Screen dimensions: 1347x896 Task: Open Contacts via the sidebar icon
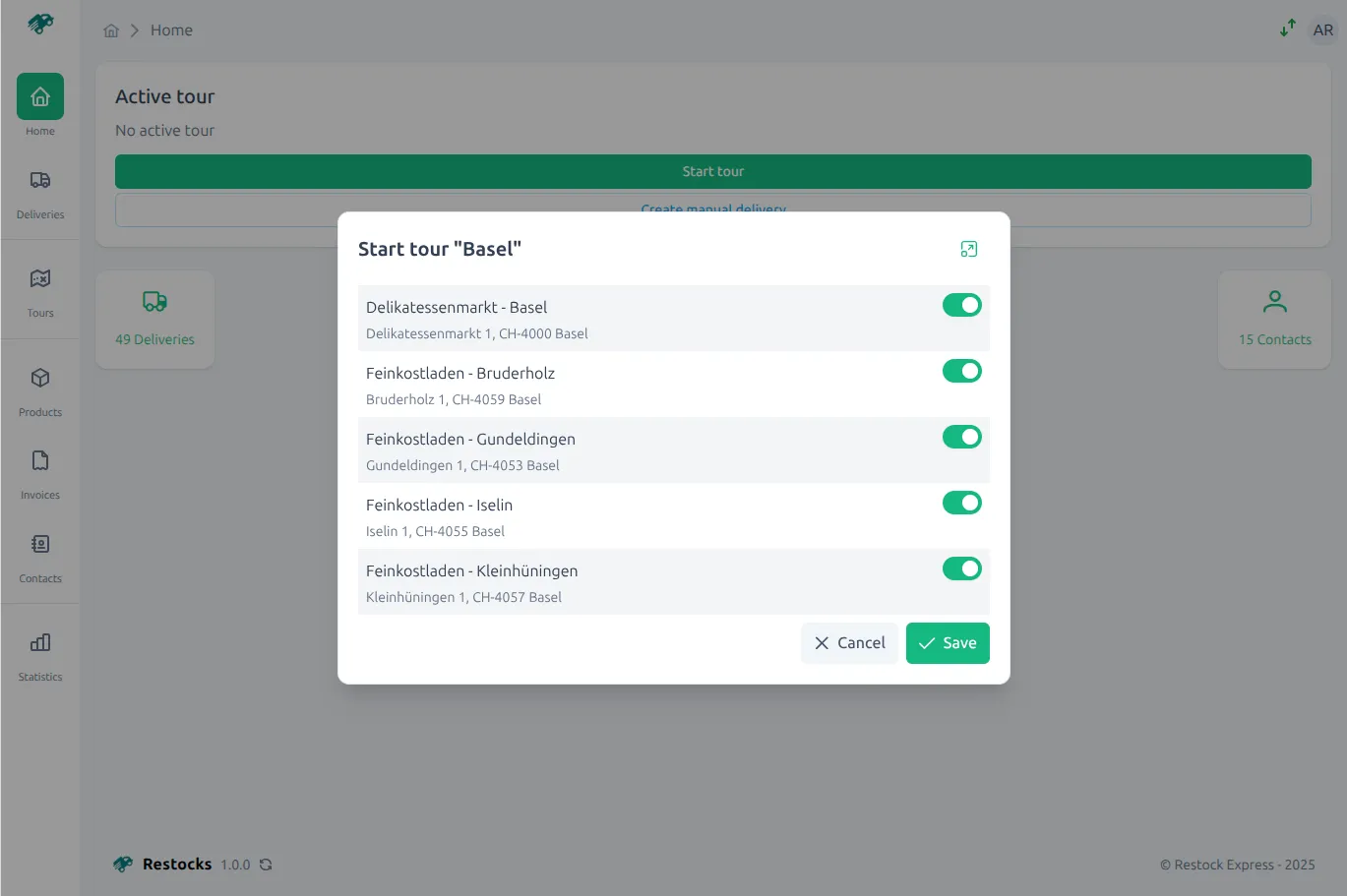39,556
